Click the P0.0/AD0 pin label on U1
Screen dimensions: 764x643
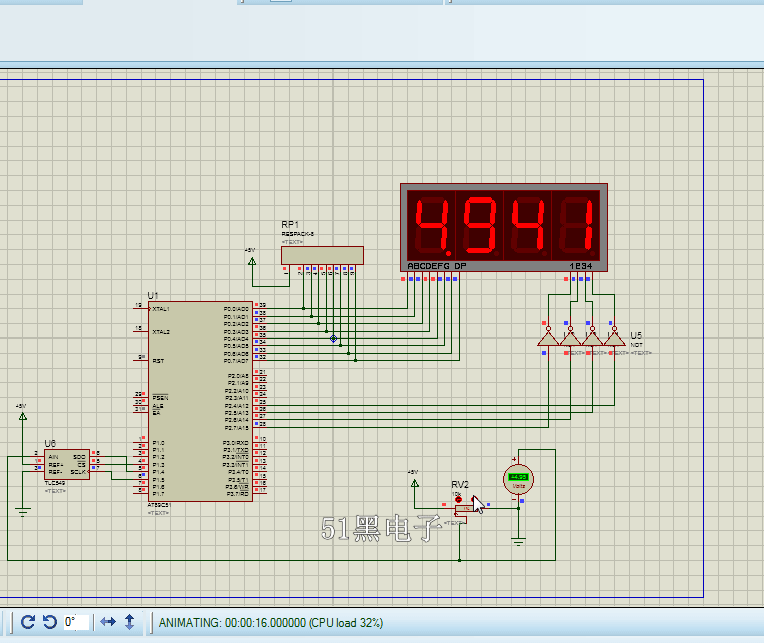pos(236,309)
